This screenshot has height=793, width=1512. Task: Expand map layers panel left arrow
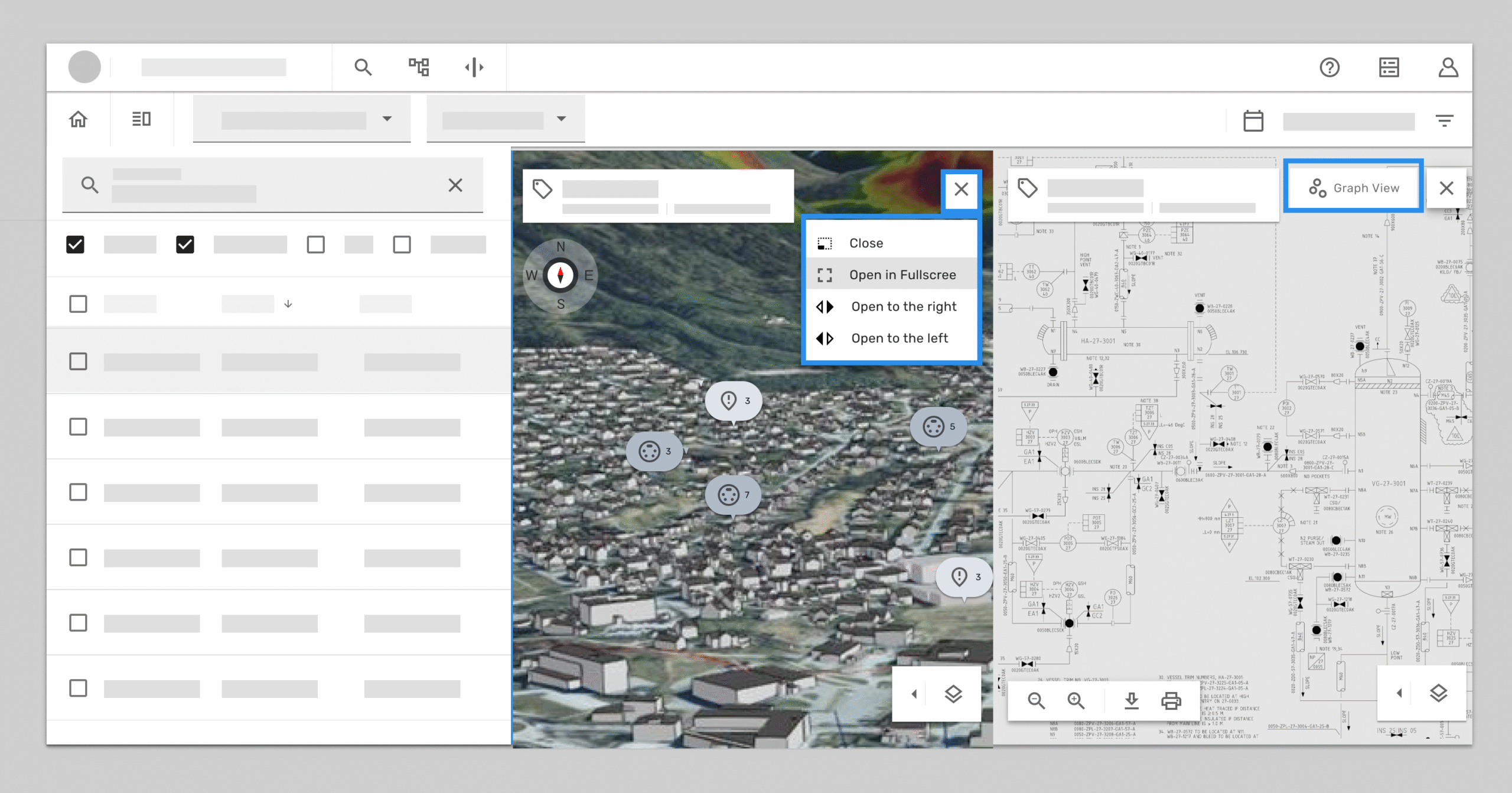[x=914, y=694]
